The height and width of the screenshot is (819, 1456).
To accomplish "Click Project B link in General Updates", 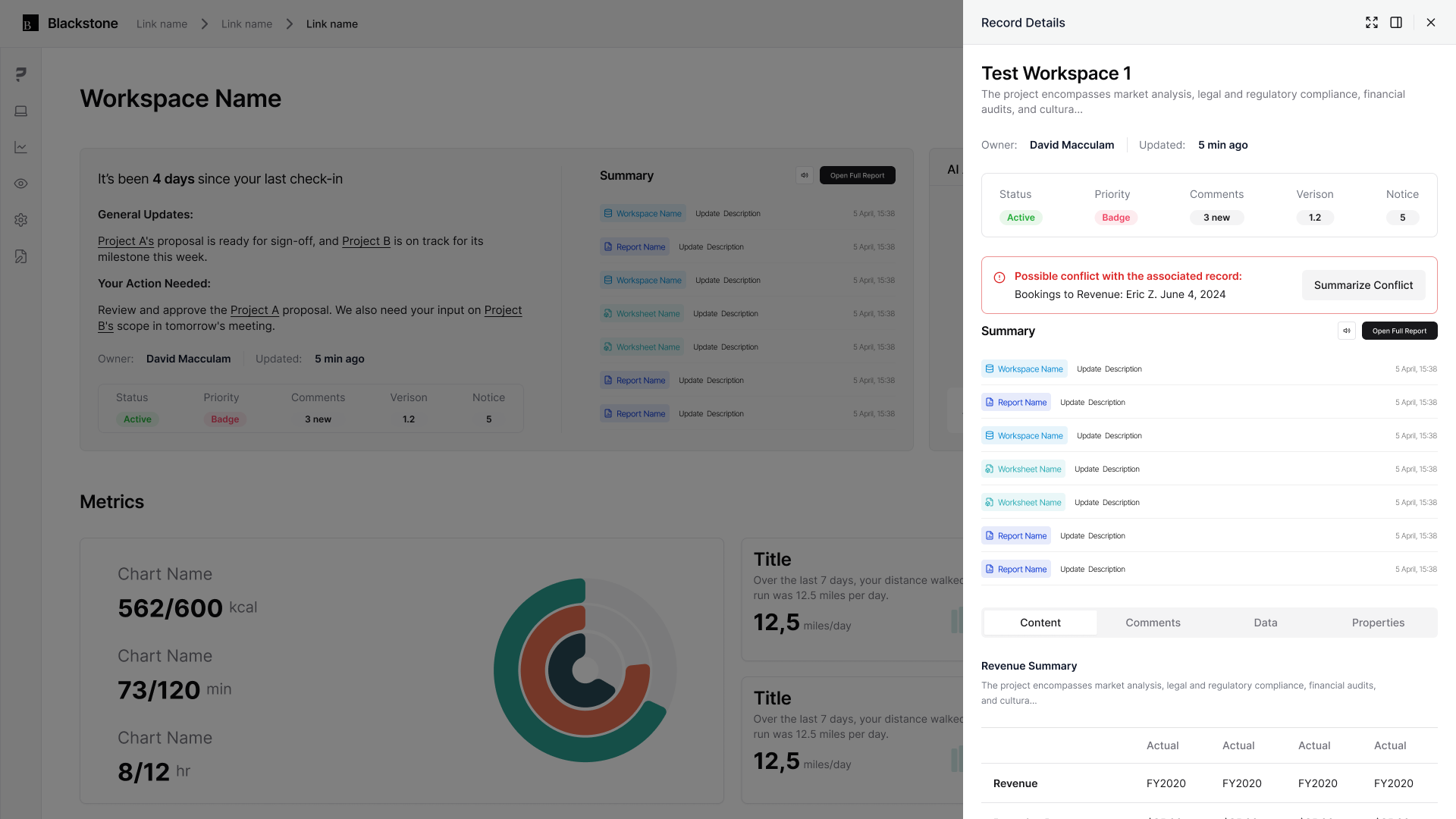I will (x=366, y=241).
